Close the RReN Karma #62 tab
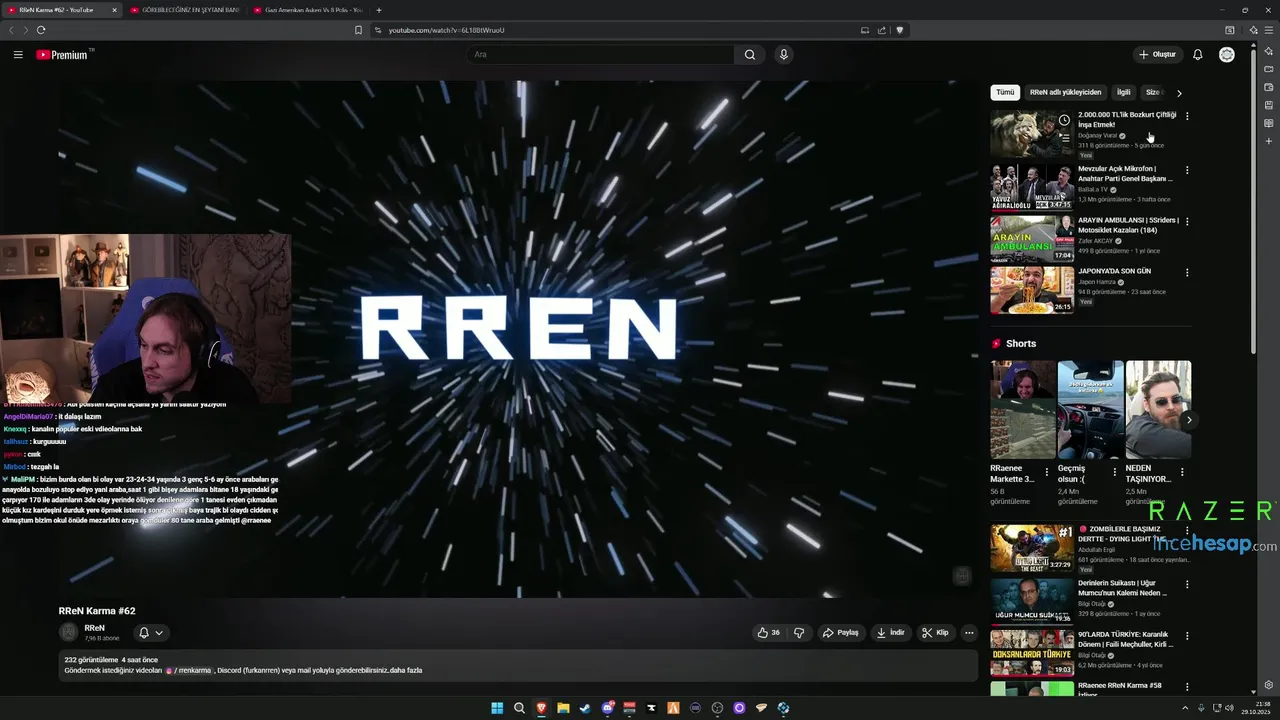Image resolution: width=1280 pixels, height=720 pixels. [x=114, y=10]
